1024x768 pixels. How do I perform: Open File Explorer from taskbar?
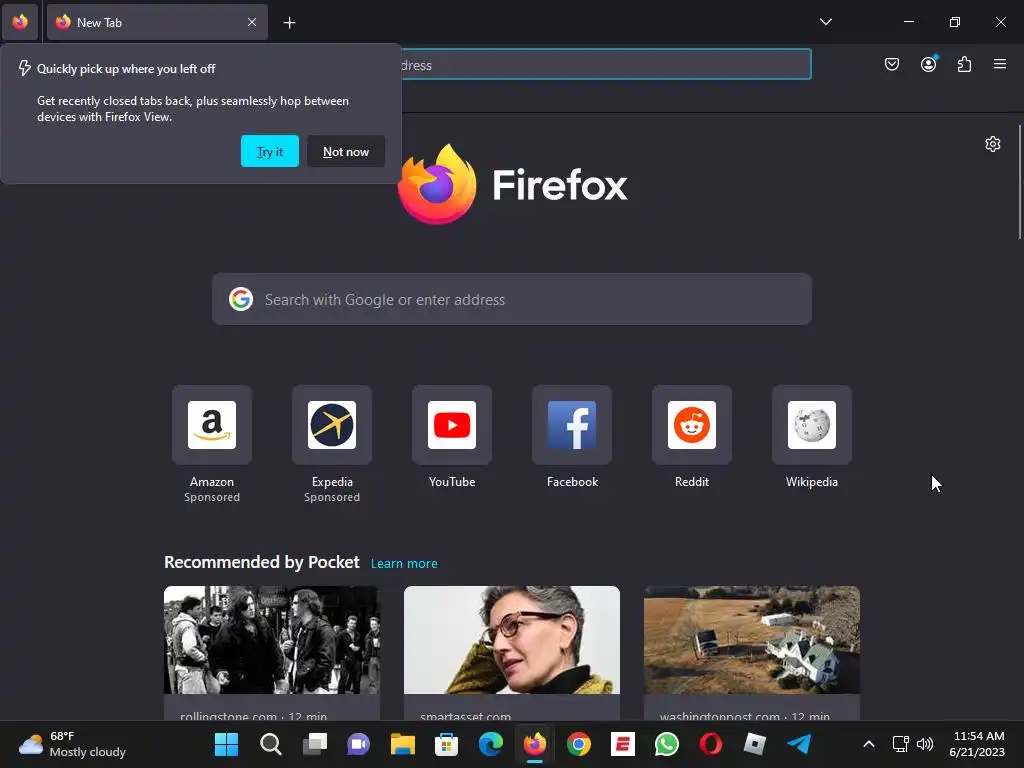(402, 744)
